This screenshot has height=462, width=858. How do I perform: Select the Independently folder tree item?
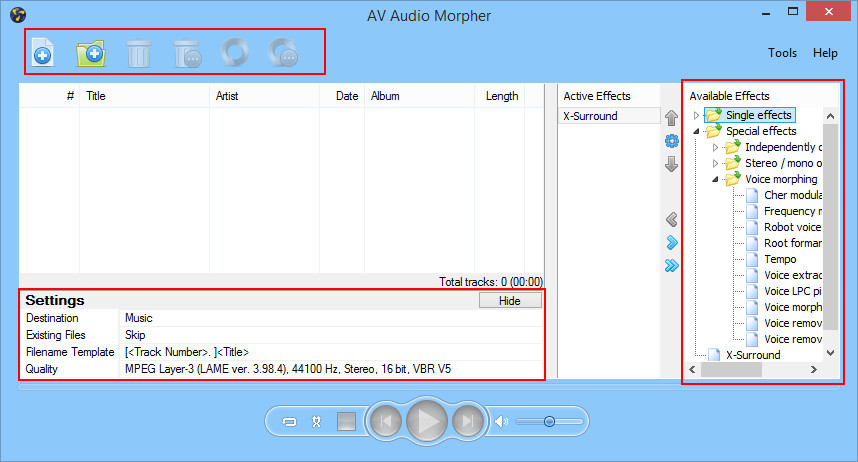pyautogui.click(x=783, y=147)
